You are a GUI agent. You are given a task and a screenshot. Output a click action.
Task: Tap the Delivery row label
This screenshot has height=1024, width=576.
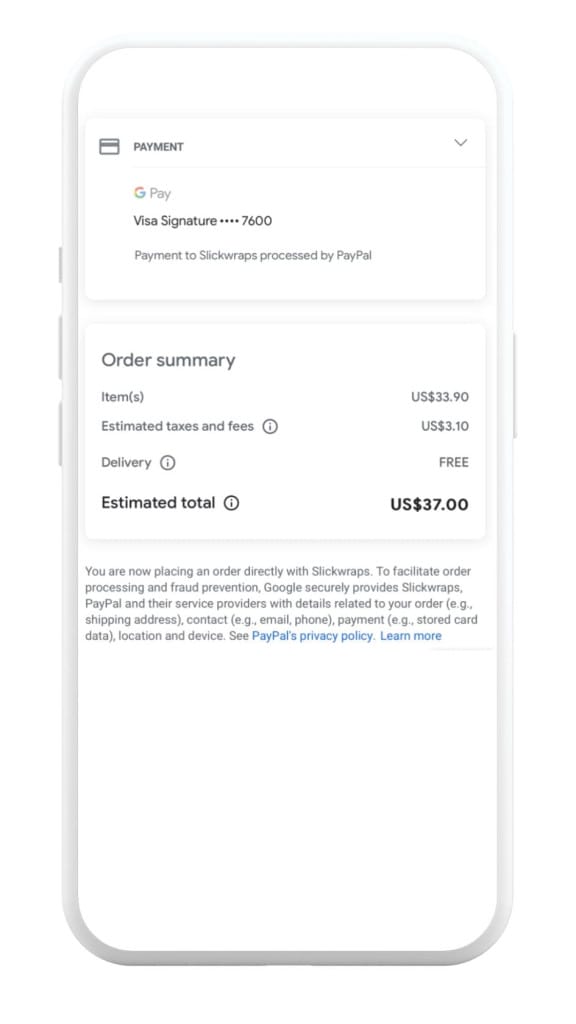click(x=126, y=462)
